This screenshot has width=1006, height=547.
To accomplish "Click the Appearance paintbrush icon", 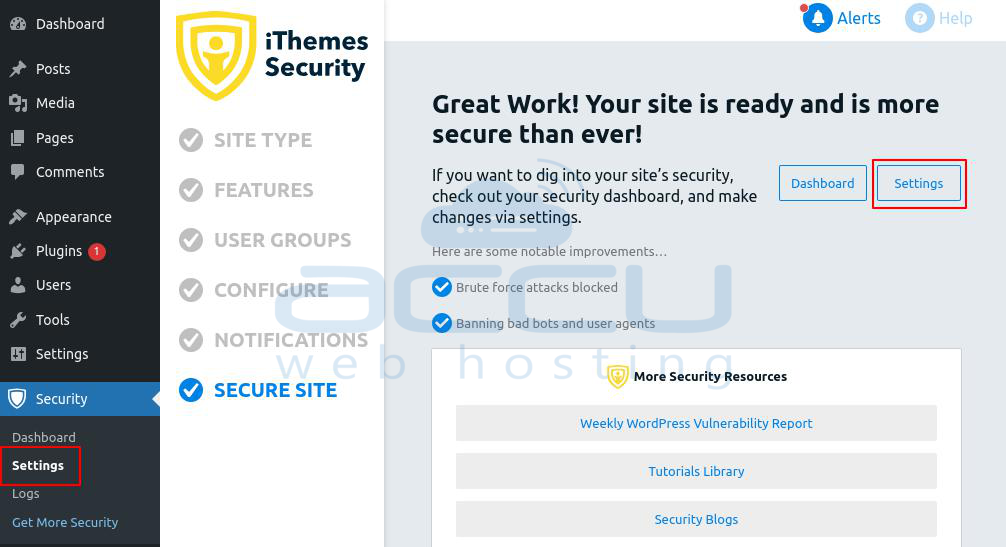I will (18, 217).
